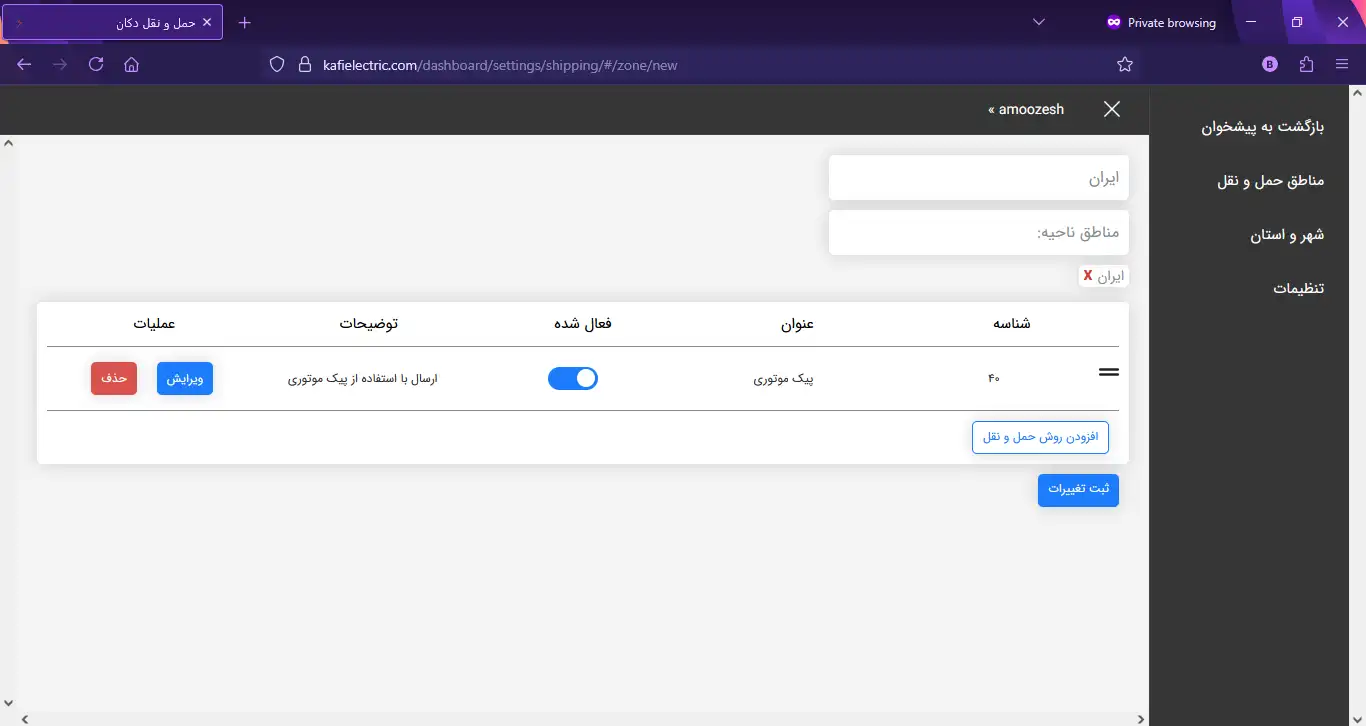Click the drag handle of the پیک موتوری row
Image resolution: width=1366 pixels, height=726 pixels.
pos(1108,371)
